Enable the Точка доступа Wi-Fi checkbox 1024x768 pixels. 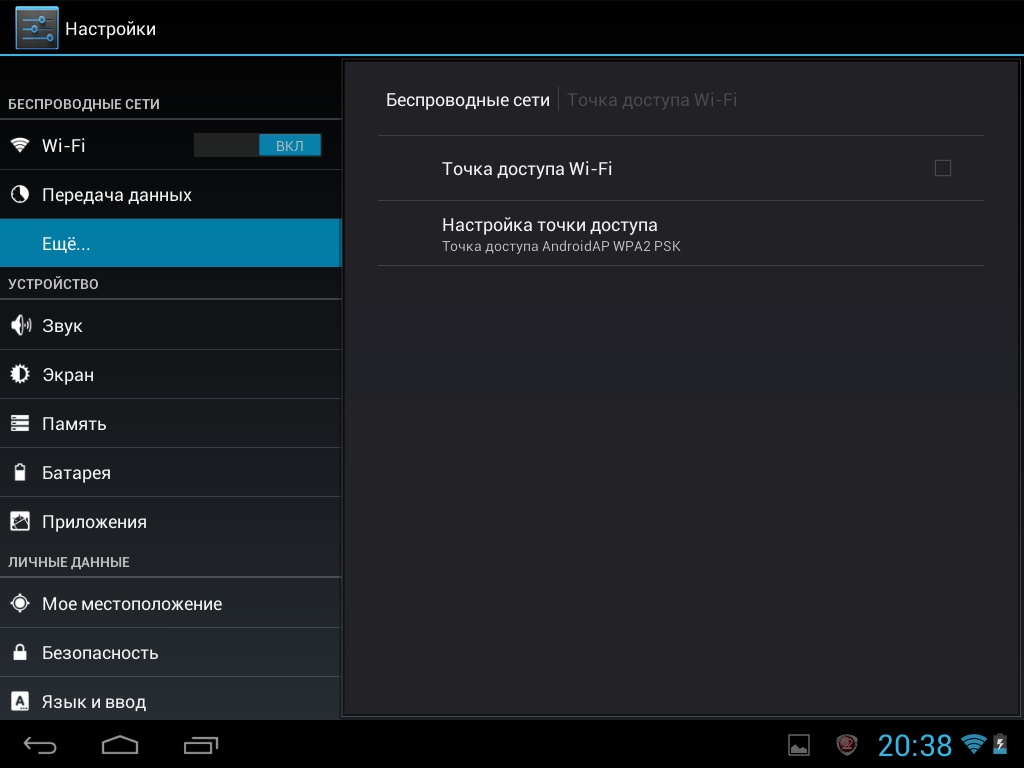coord(942,168)
